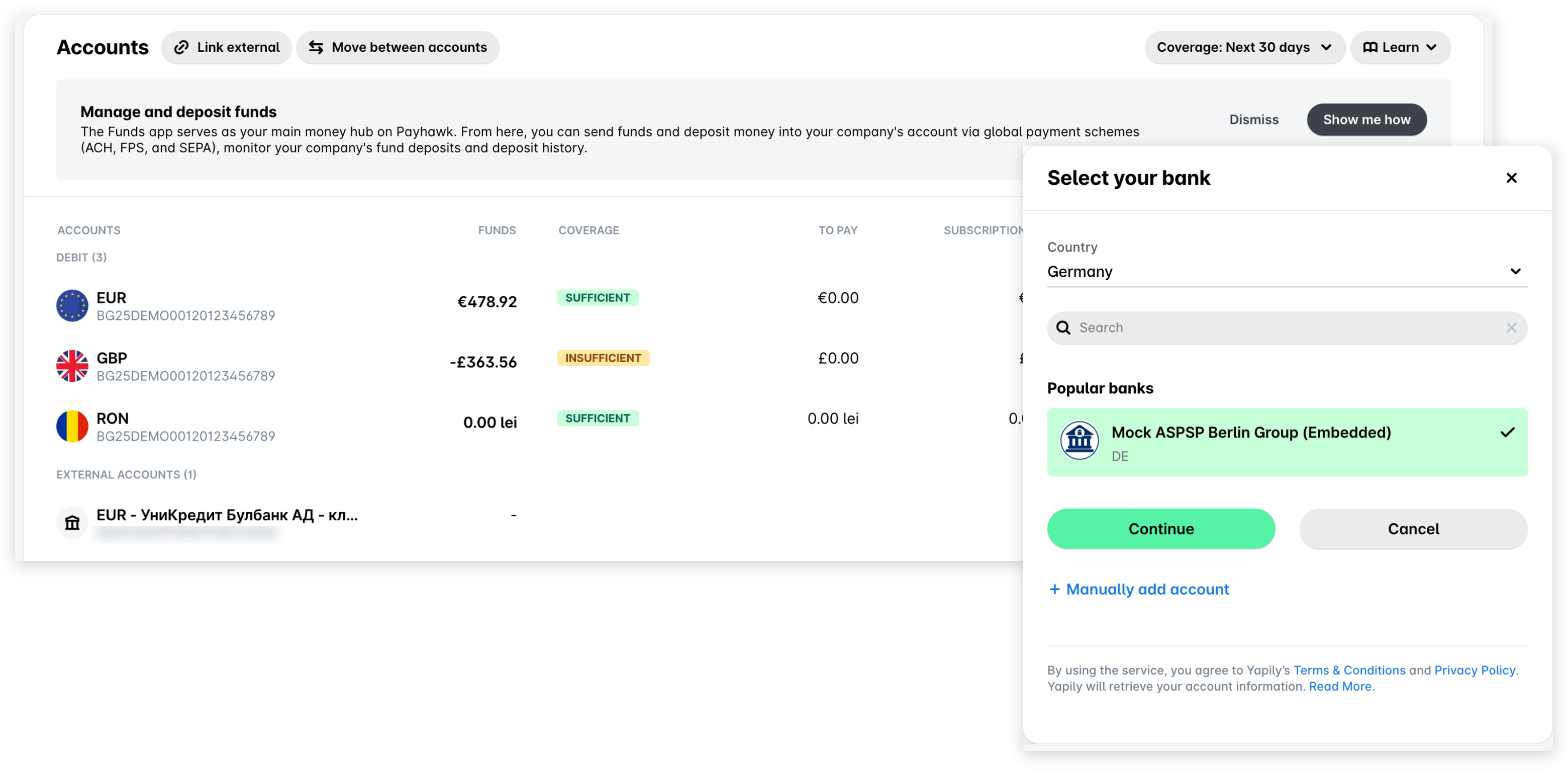Screen dimensions: 1568x771
Task: Click the green Continue button
Action: (x=1161, y=529)
